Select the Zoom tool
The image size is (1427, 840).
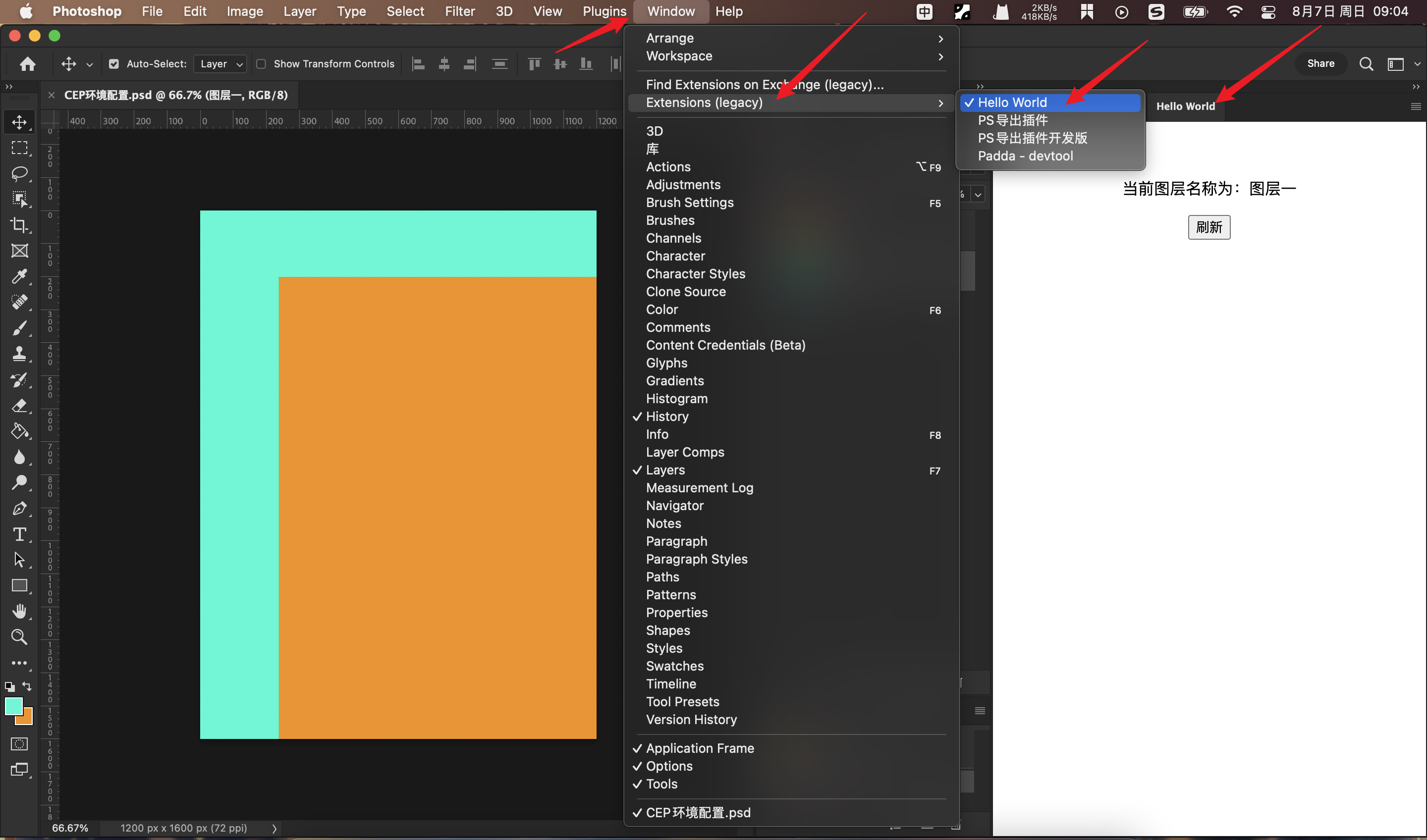click(x=19, y=637)
